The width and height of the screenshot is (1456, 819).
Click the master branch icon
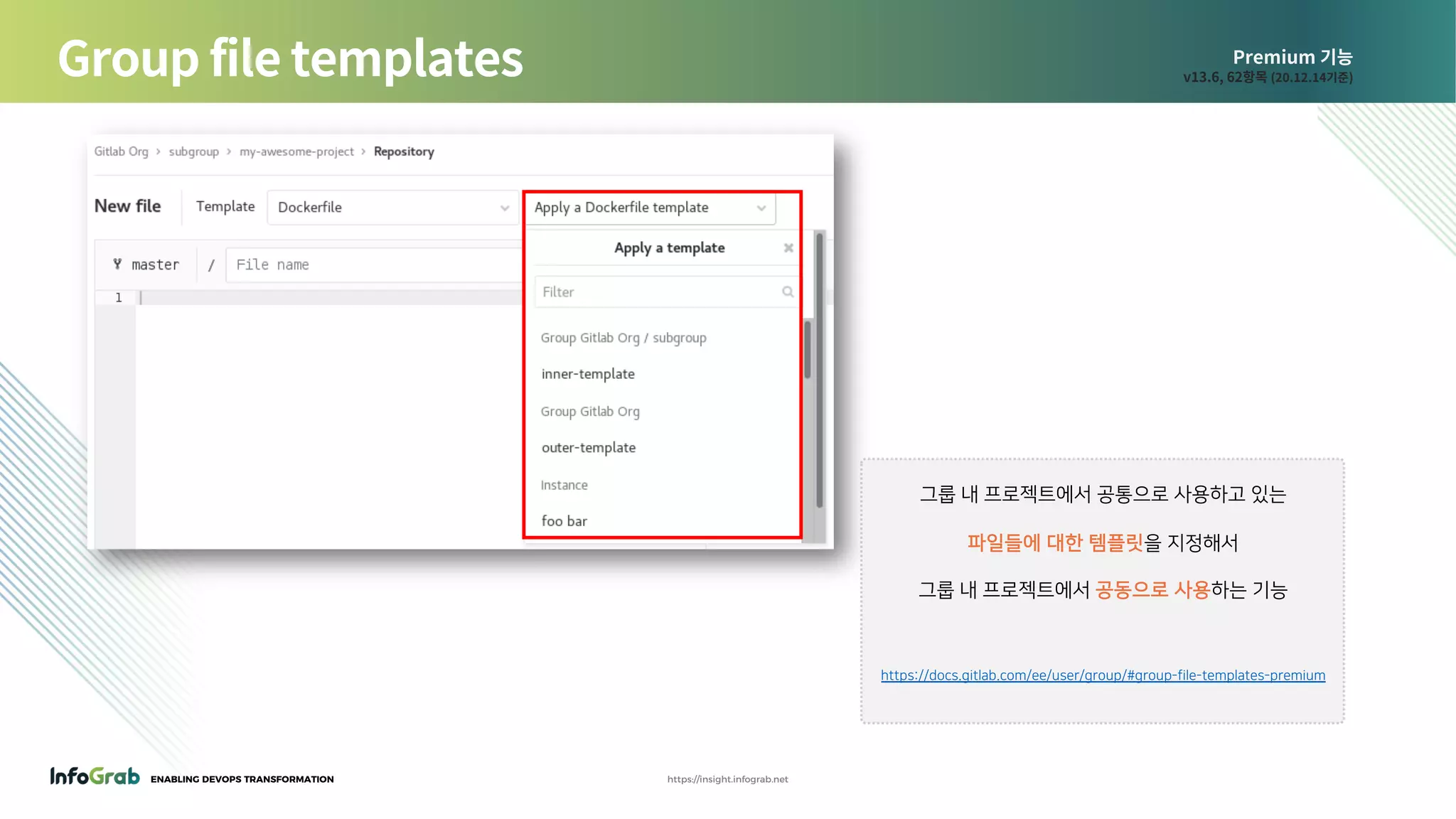coord(117,264)
